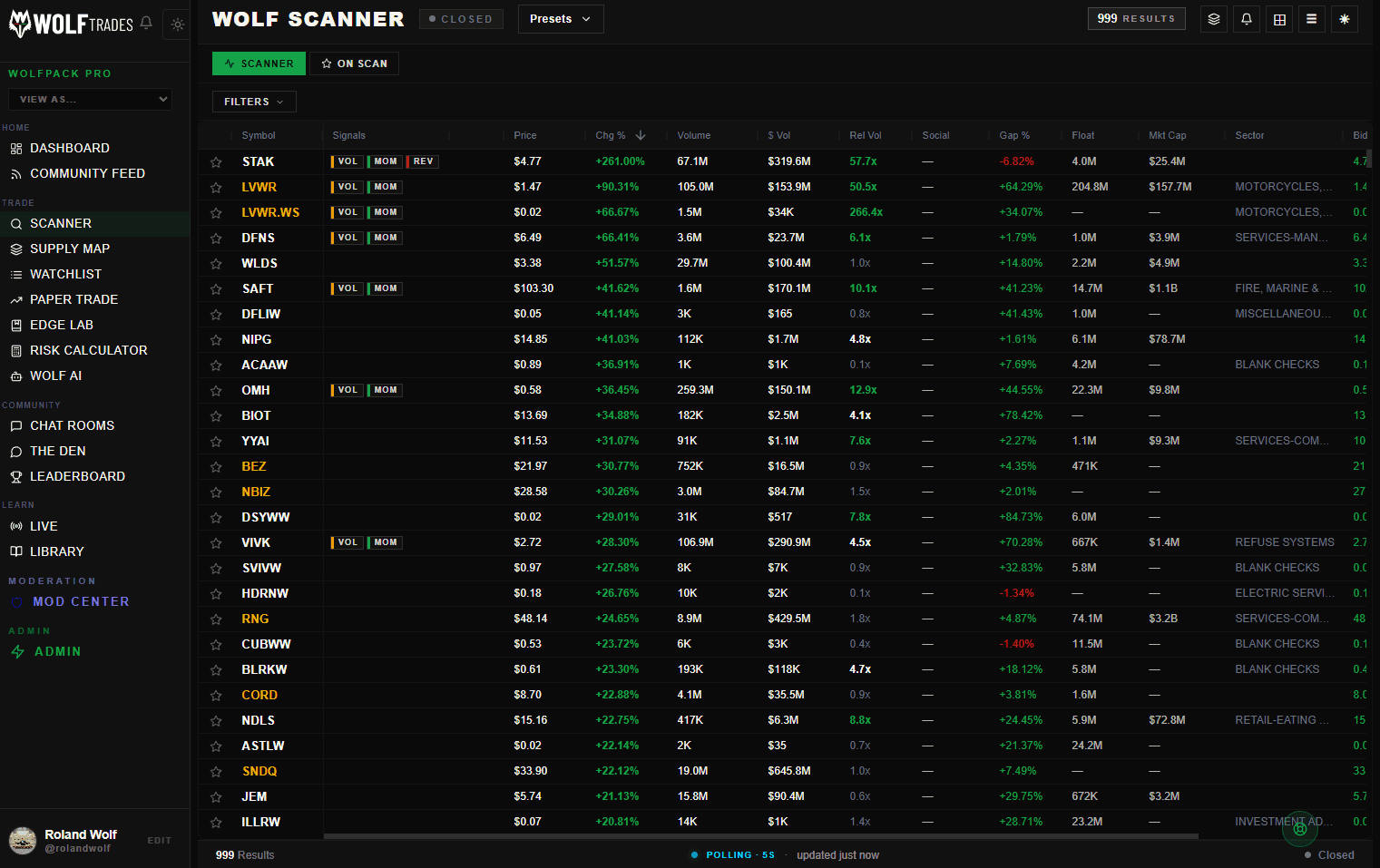Screen dimensions: 1380x868
Task: Toggle the light/dark theme sun icon
Action: click(x=178, y=24)
